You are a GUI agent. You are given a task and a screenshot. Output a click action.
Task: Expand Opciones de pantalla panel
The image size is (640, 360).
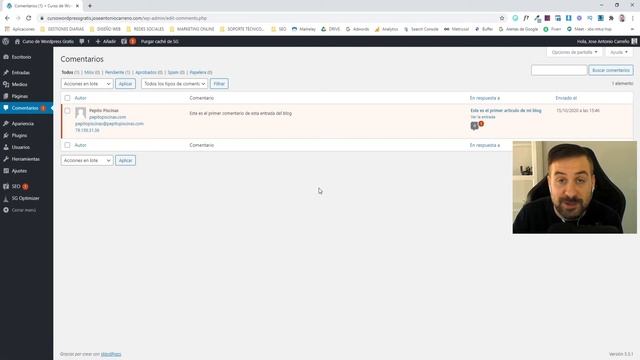point(574,52)
